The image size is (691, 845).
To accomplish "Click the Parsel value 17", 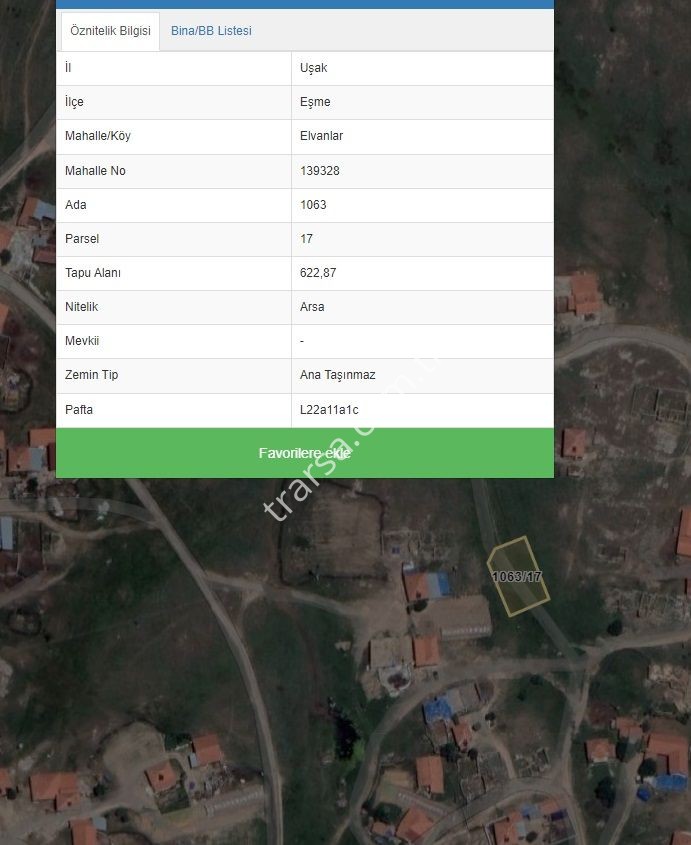I will point(306,239).
